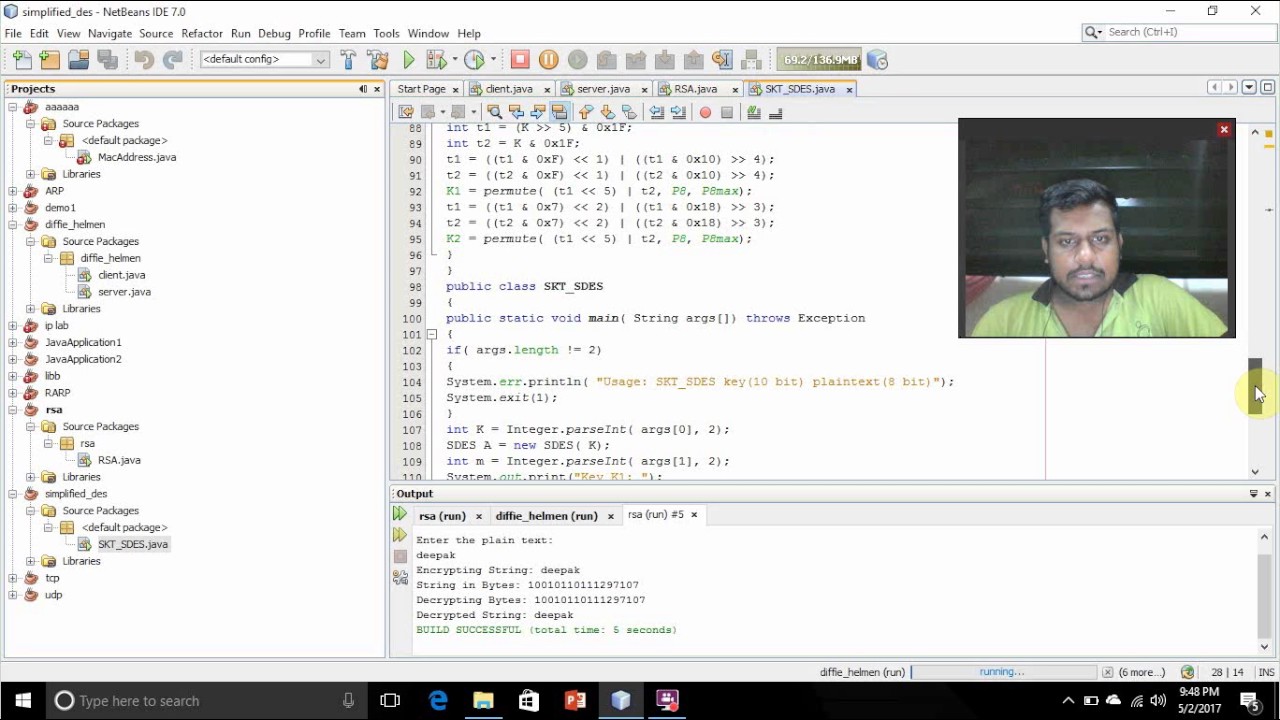Select MacAddress.java in Projects tree
Image resolution: width=1280 pixels, height=720 pixels.
137,157
